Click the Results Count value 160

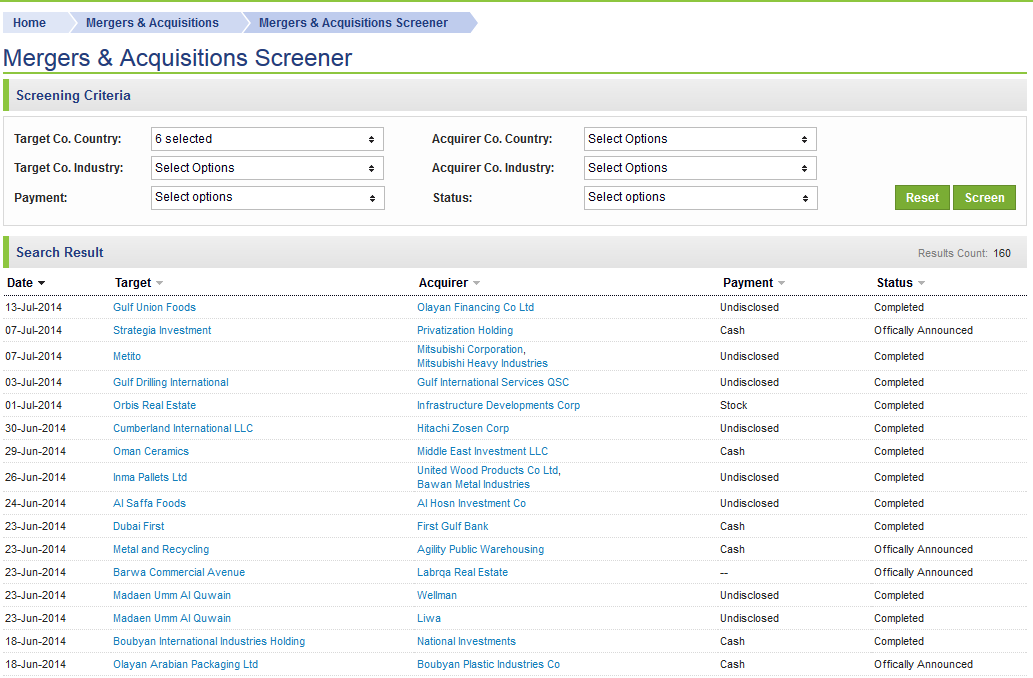point(1001,254)
